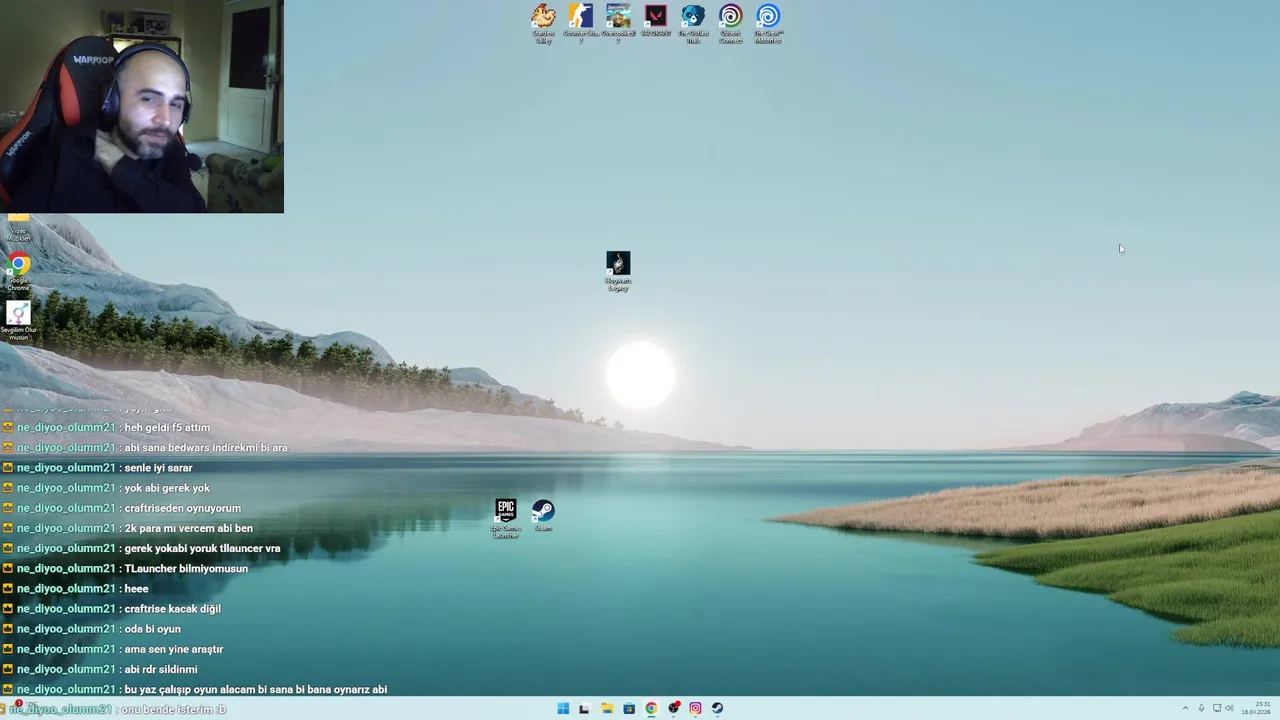The height and width of the screenshot is (720, 1280).
Task: Click the chat message 'abi rdr sildinmi'
Action: point(161,669)
